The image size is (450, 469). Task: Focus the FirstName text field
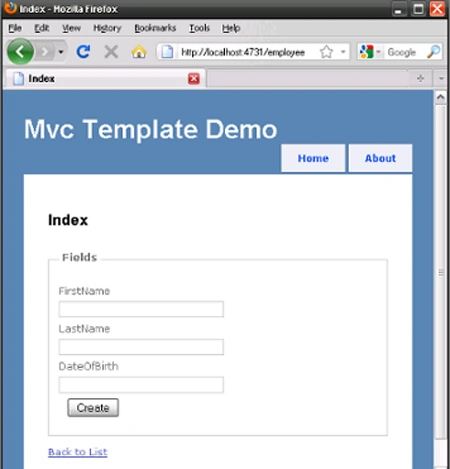[141, 309]
